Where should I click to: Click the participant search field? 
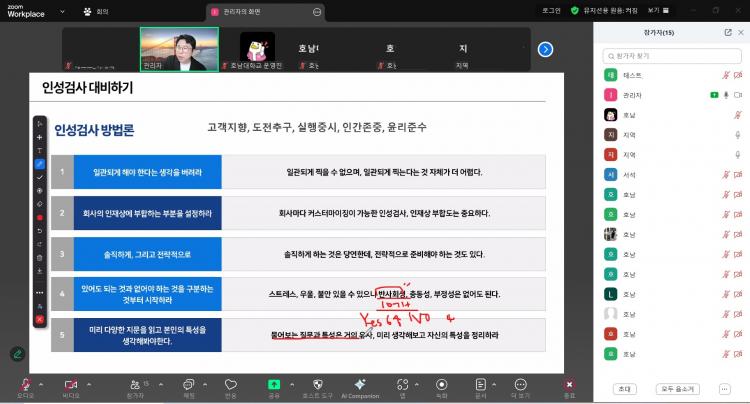pyautogui.click(x=672, y=56)
